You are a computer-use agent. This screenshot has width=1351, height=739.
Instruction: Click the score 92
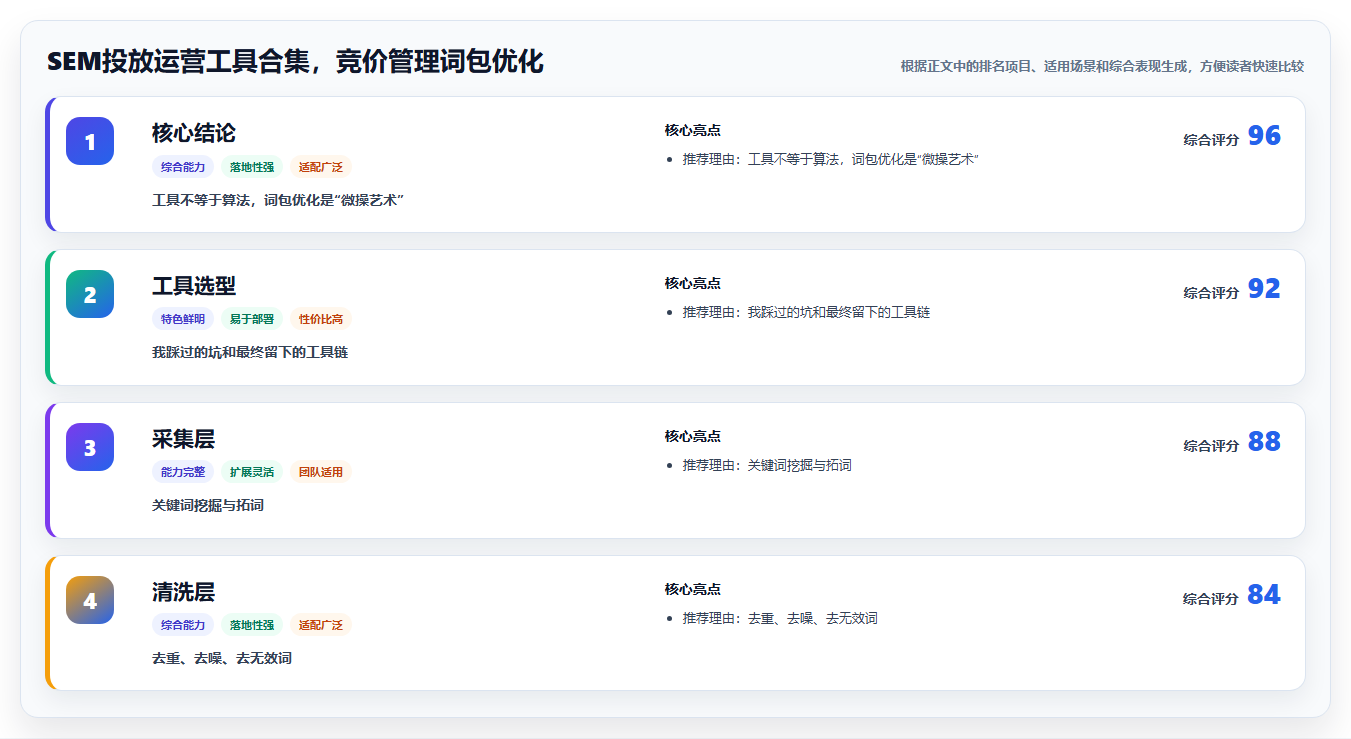point(1264,289)
